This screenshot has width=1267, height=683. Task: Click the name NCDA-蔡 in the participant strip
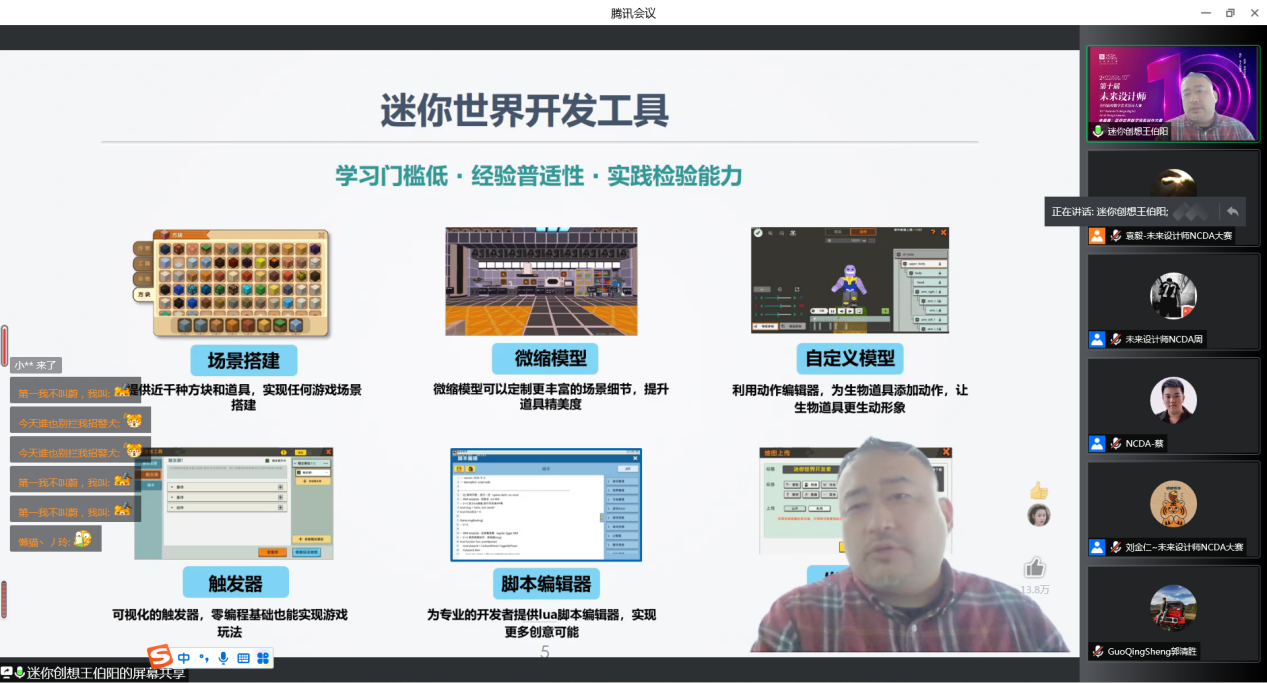click(1145, 443)
